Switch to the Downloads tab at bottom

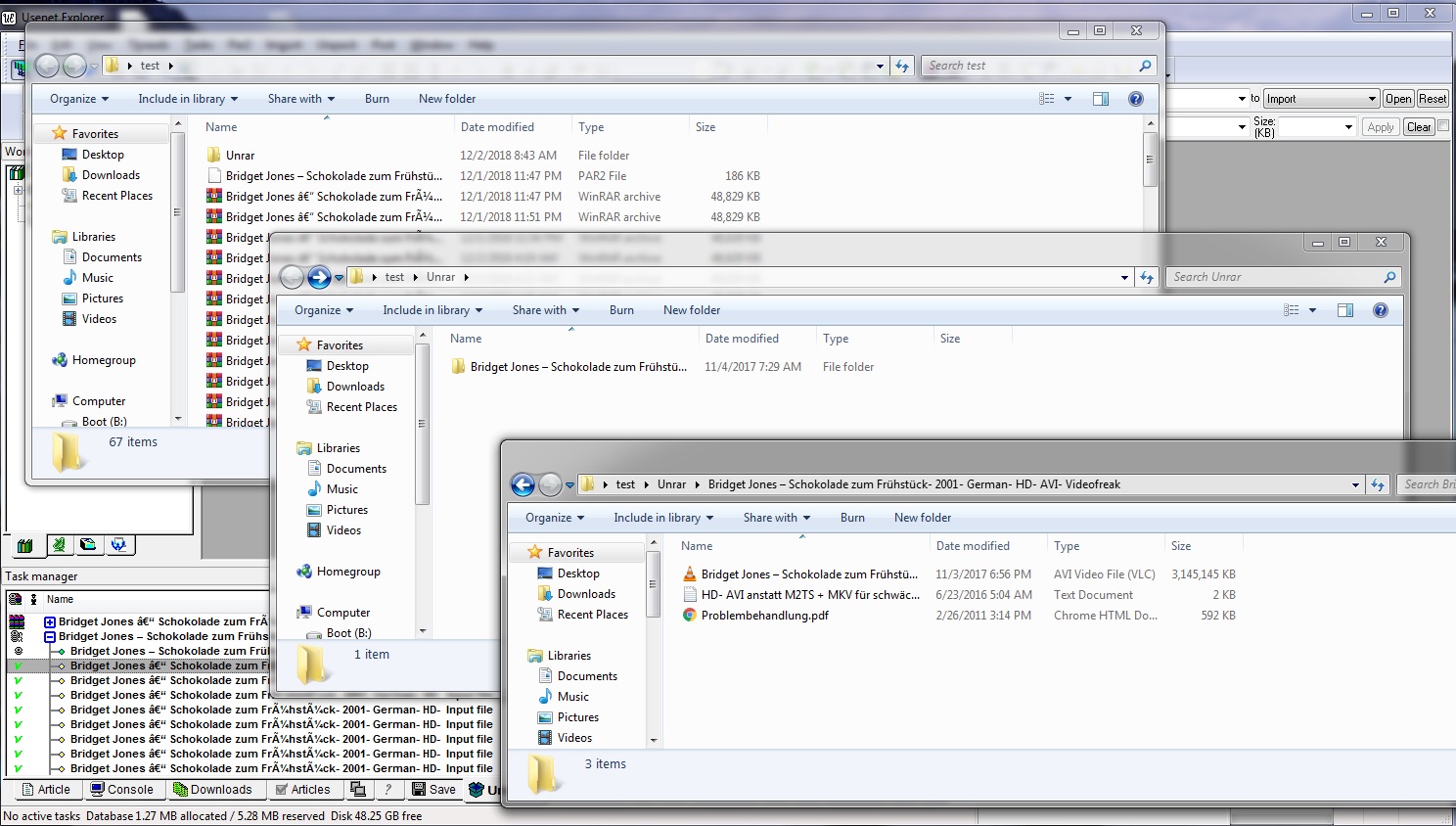[212, 790]
